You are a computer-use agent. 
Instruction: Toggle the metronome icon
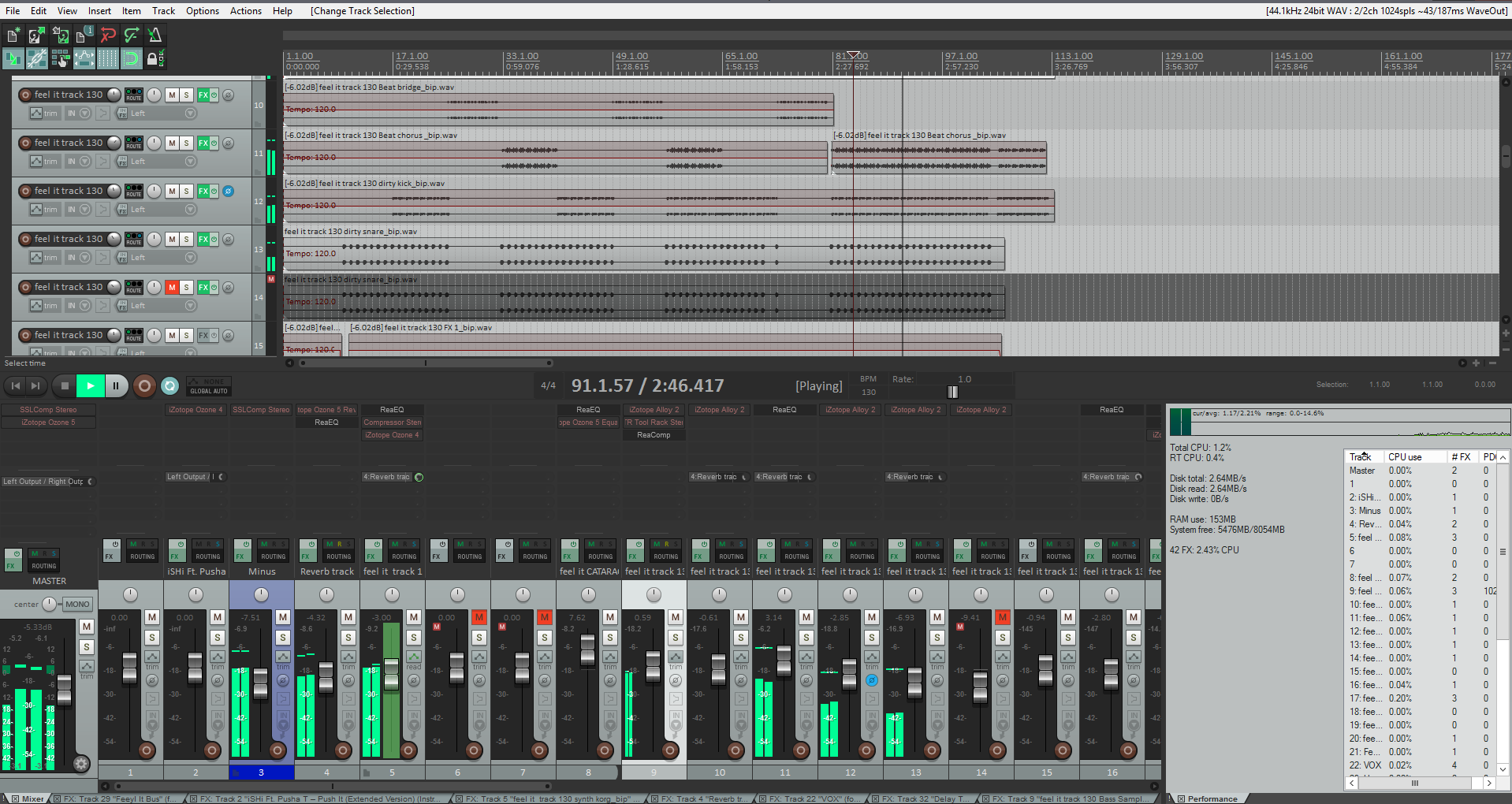(155, 35)
